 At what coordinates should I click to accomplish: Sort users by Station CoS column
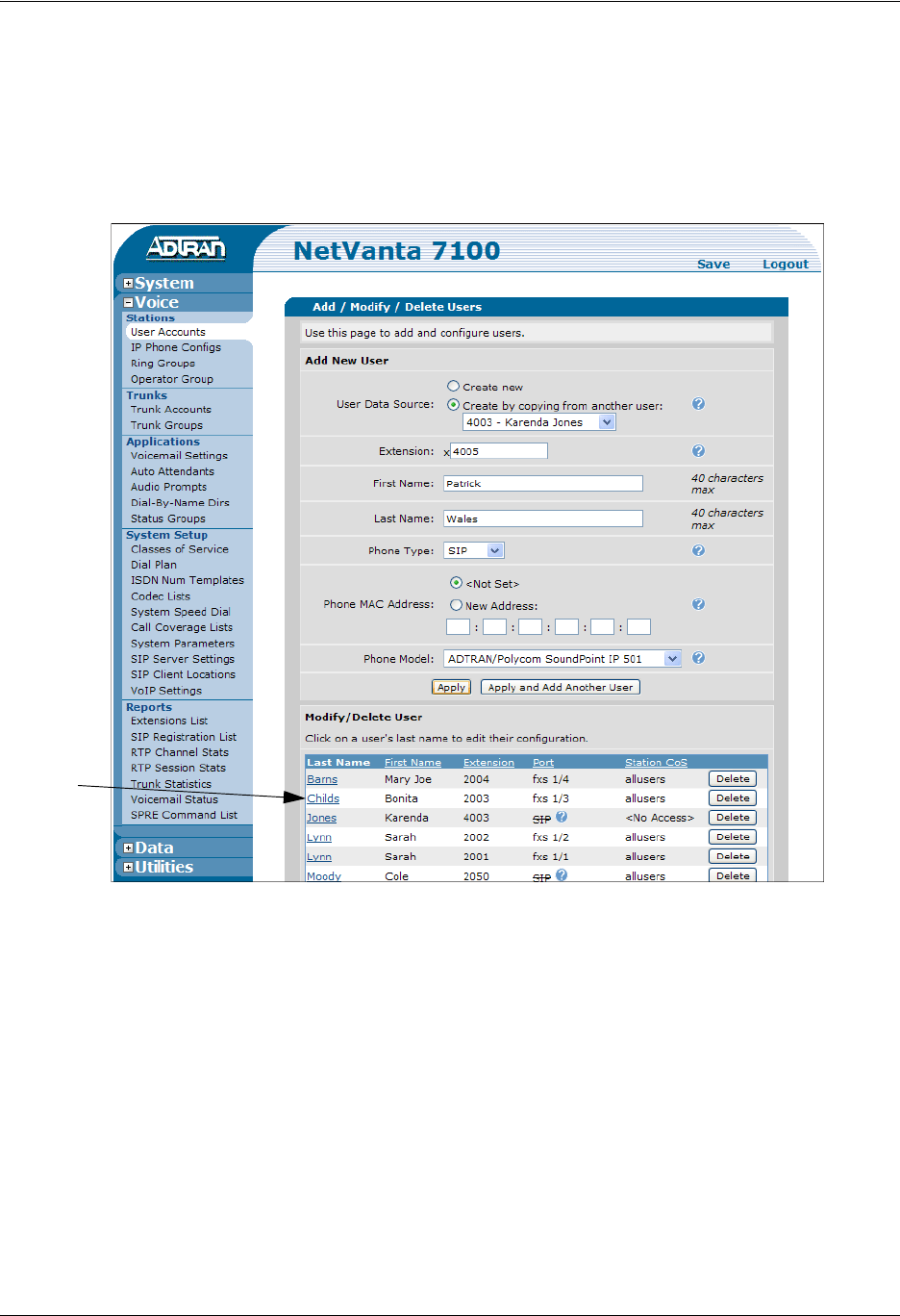coord(656,762)
